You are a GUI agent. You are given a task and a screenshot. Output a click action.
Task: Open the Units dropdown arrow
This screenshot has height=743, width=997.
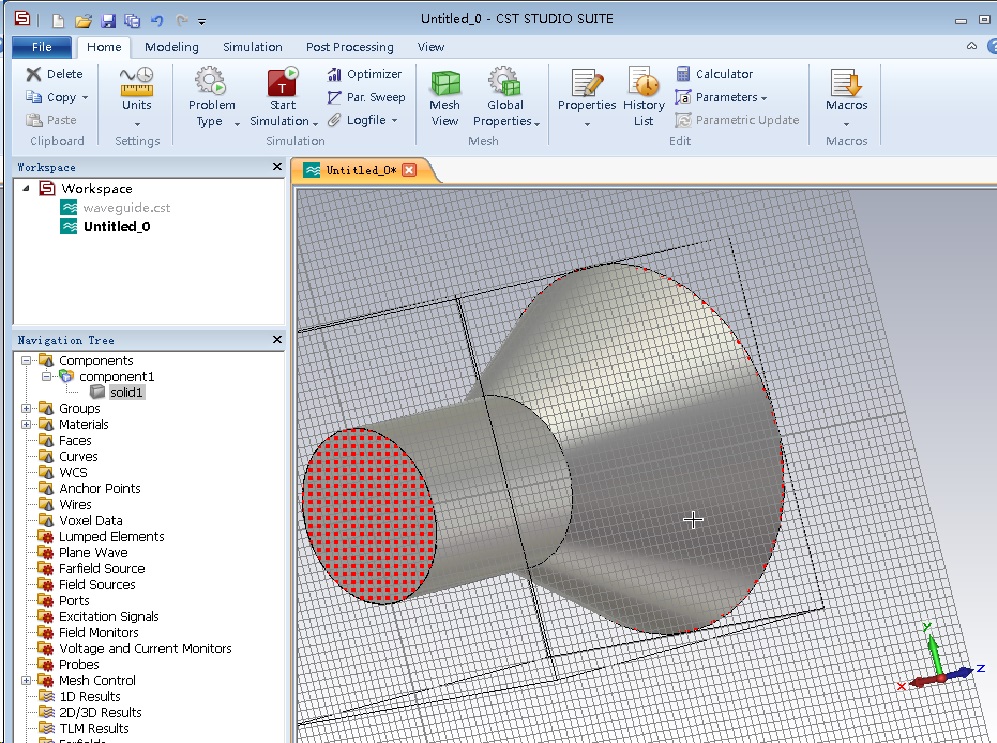[137, 124]
